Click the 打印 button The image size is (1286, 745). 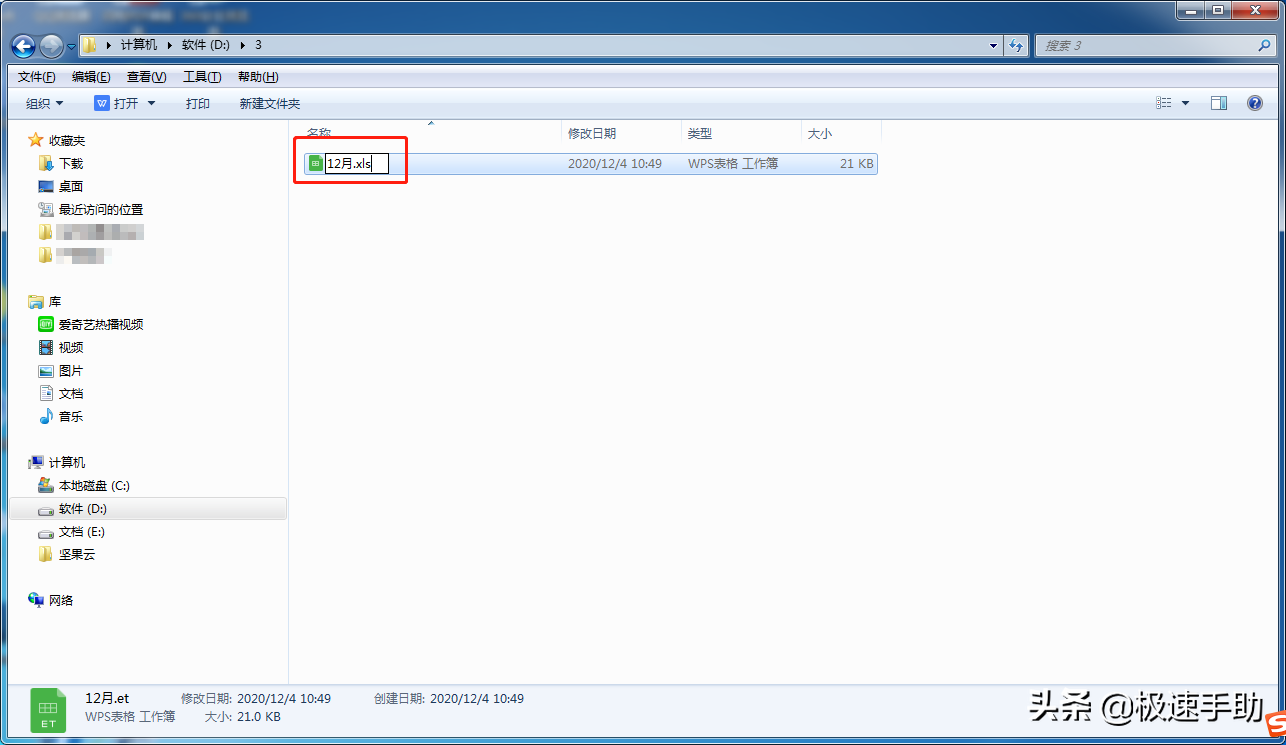pyautogui.click(x=197, y=103)
